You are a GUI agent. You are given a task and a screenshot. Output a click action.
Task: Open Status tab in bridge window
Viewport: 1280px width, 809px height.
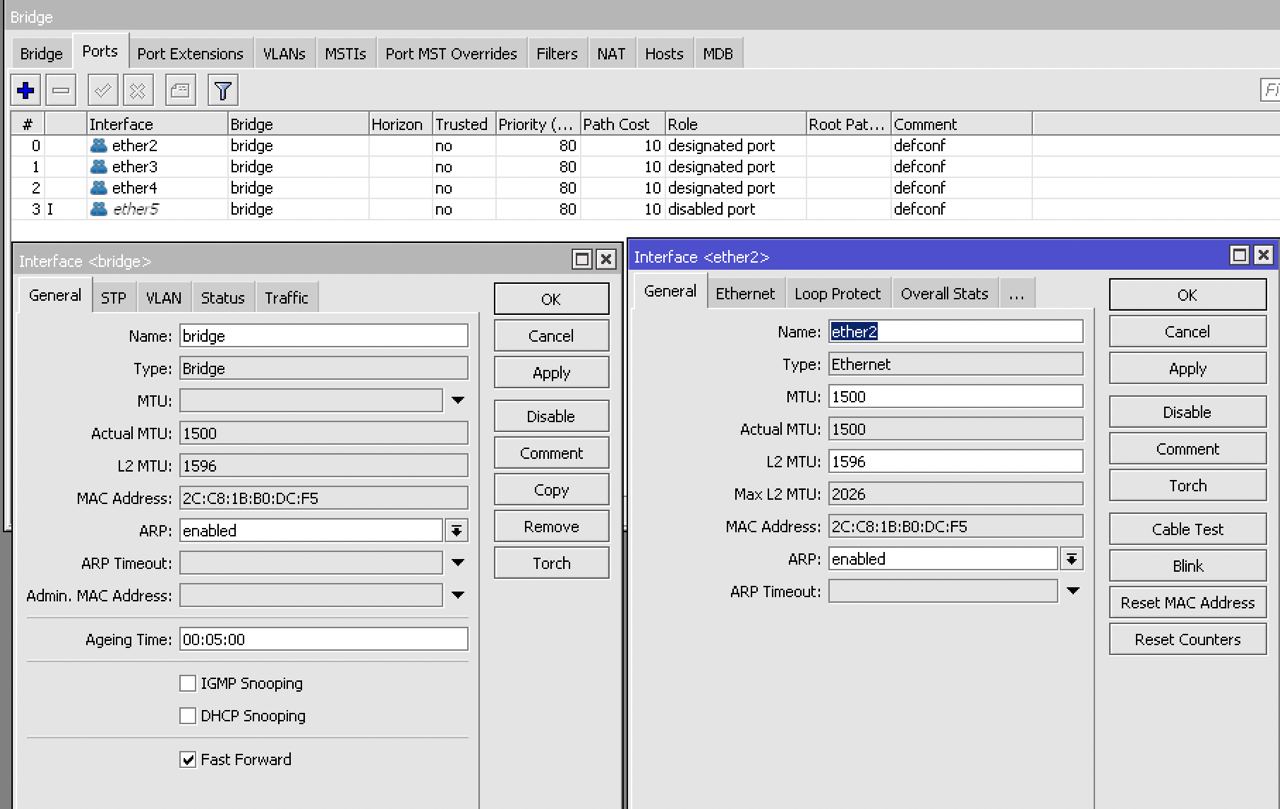223,297
